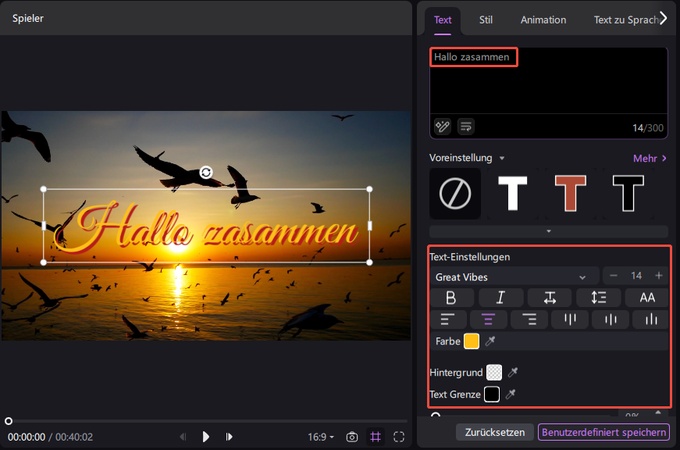
Task: Toggle bold formatting
Action: pos(451,297)
